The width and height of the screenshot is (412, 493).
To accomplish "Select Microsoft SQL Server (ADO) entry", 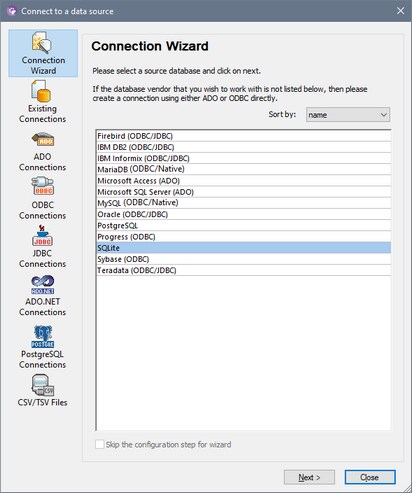I will (243, 192).
